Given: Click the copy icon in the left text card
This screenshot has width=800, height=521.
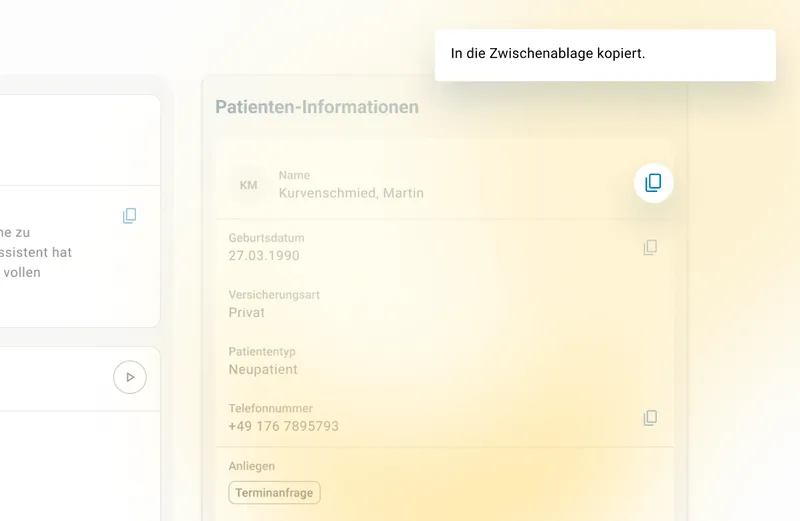Looking at the screenshot, I should click(x=129, y=216).
